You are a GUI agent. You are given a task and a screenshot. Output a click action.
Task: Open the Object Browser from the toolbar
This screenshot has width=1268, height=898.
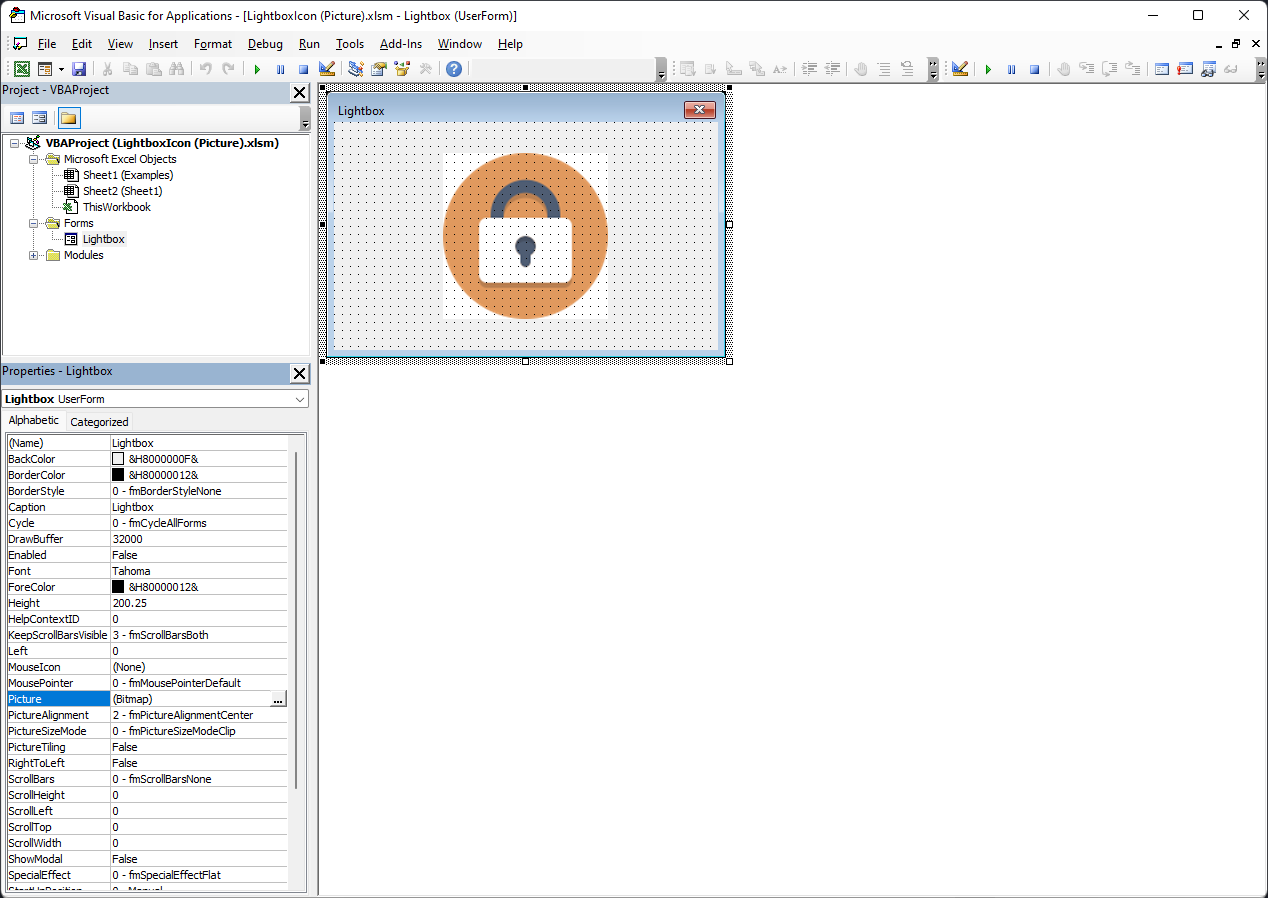(x=402, y=69)
